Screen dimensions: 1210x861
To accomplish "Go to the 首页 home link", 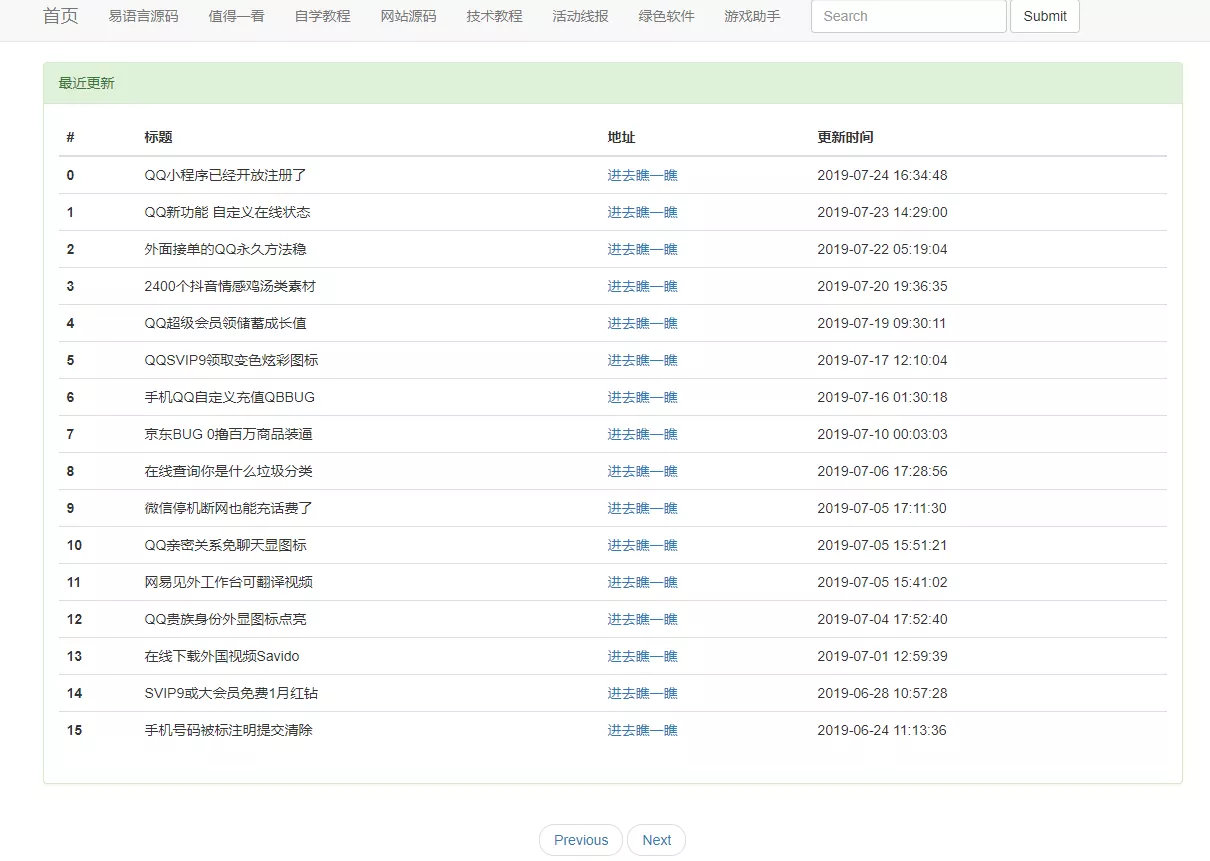I will pyautogui.click(x=60, y=16).
